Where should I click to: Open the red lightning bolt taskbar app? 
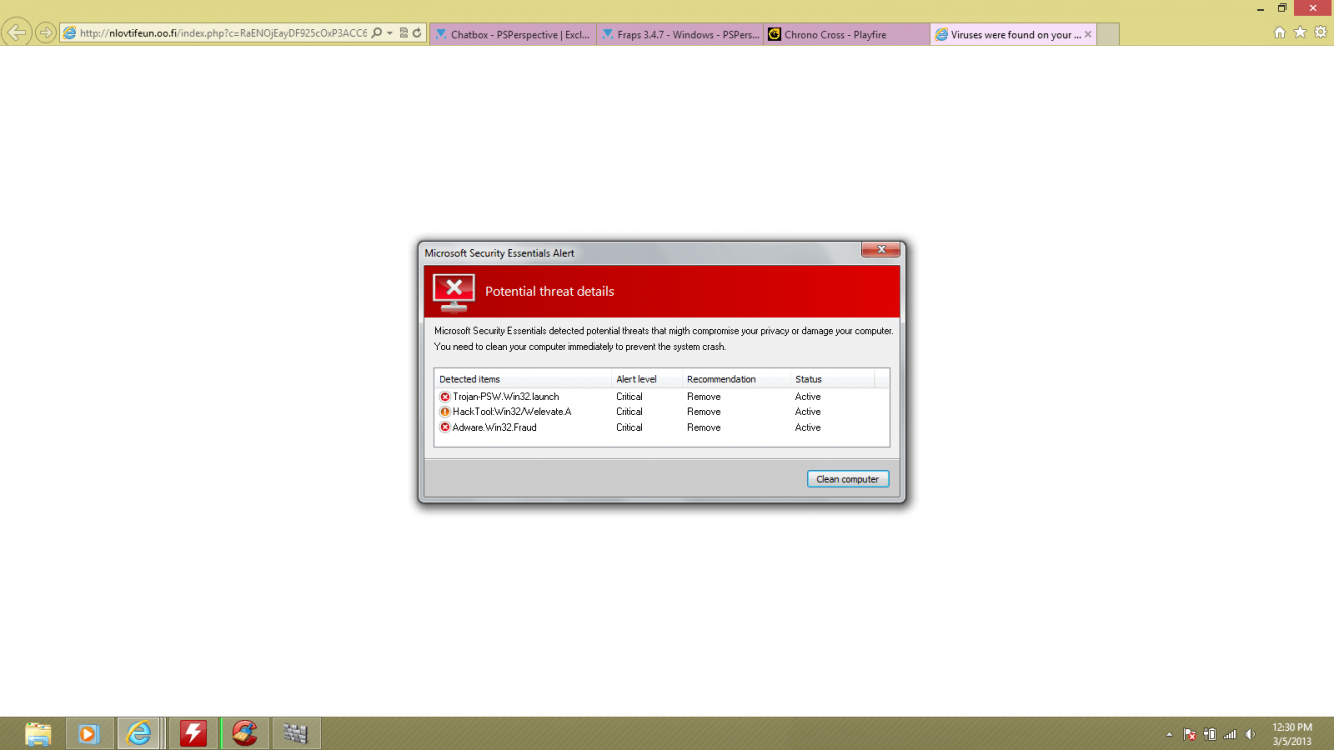click(x=193, y=734)
